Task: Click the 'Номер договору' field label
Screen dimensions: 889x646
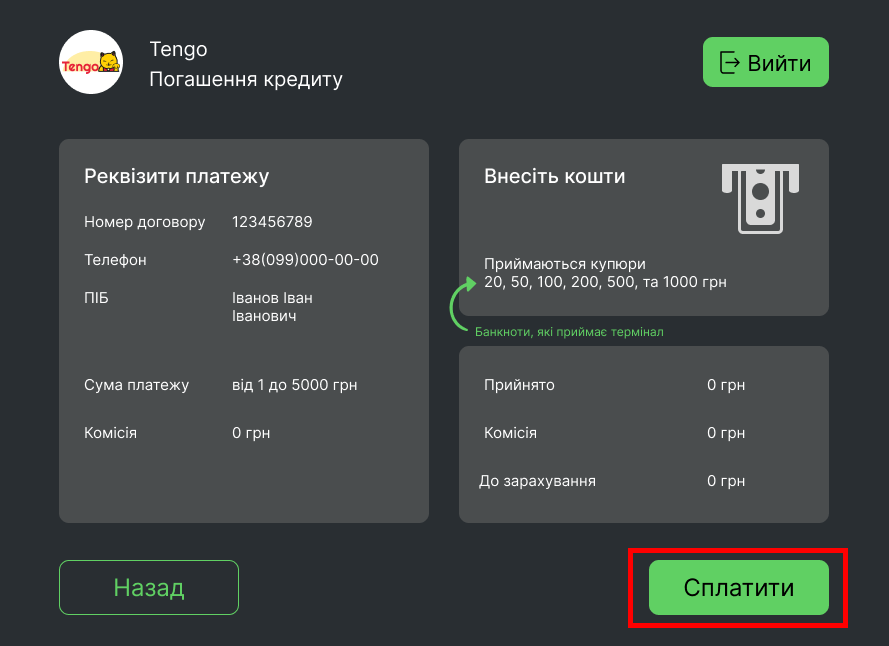Action: point(145,222)
